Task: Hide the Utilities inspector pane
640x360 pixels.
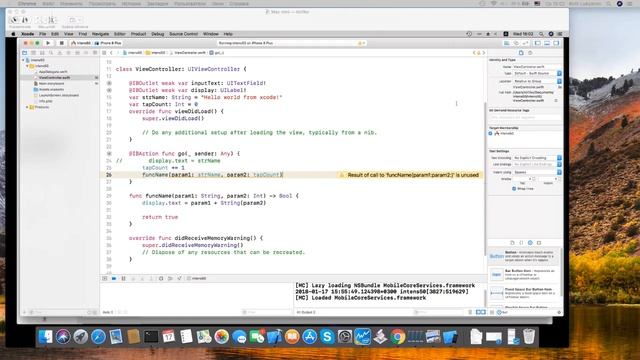Action: click(x=556, y=43)
